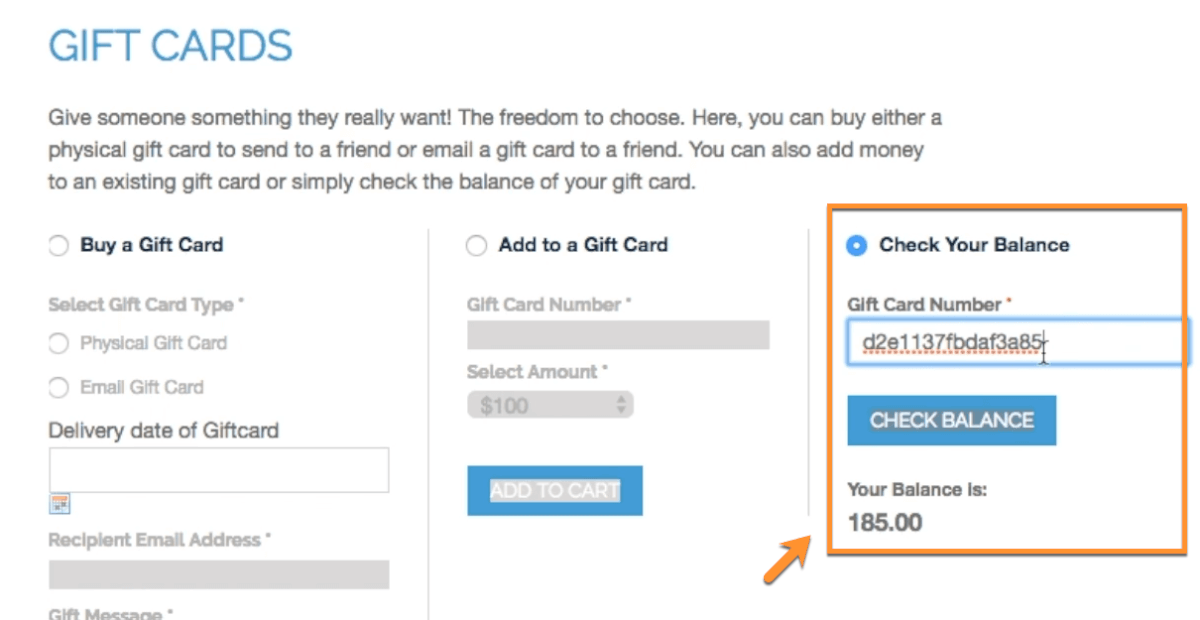This screenshot has width=1200, height=620.
Task: Click the GIFT CARDS page heading
Action: pyautogui.click(x=171, y=47)
